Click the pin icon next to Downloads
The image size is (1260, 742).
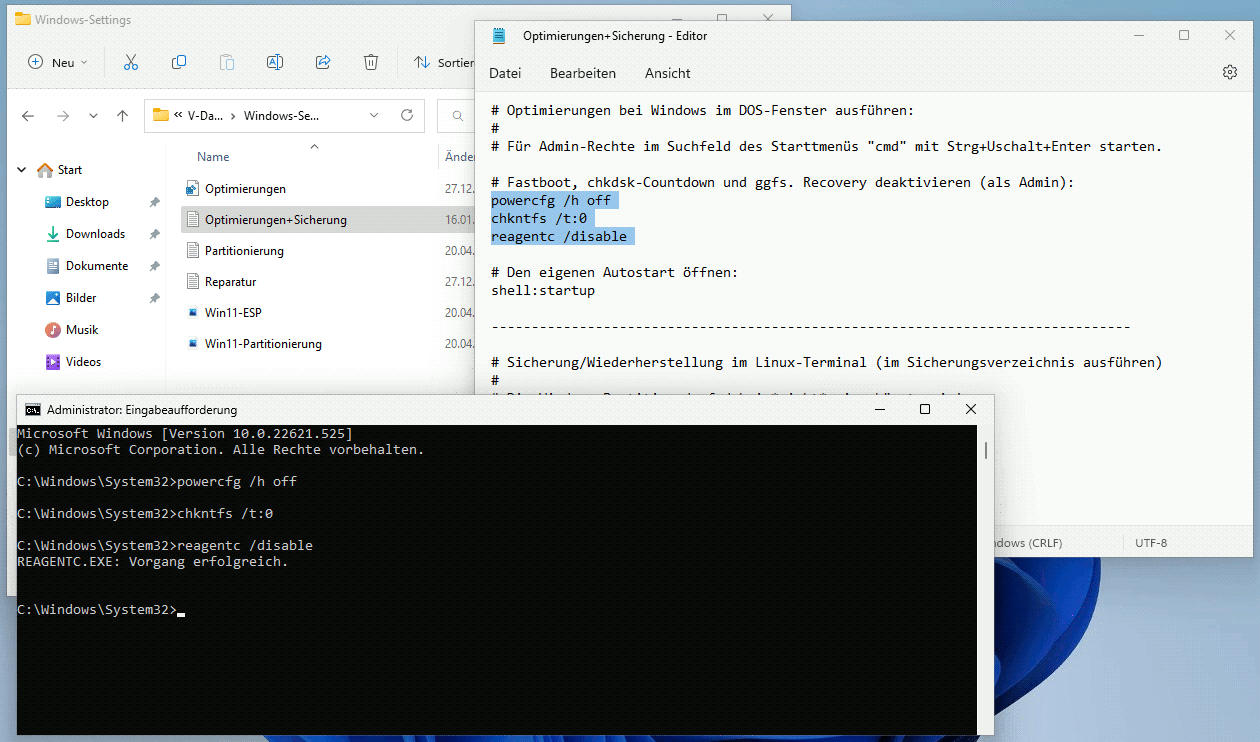click(x=154, y=234)
